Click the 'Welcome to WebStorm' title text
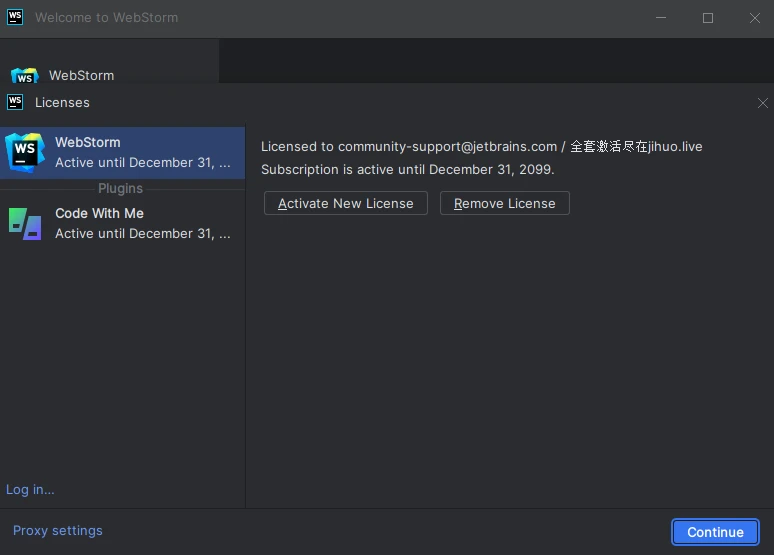The height and width of the screenshot is (555, 774). [107, 17]
